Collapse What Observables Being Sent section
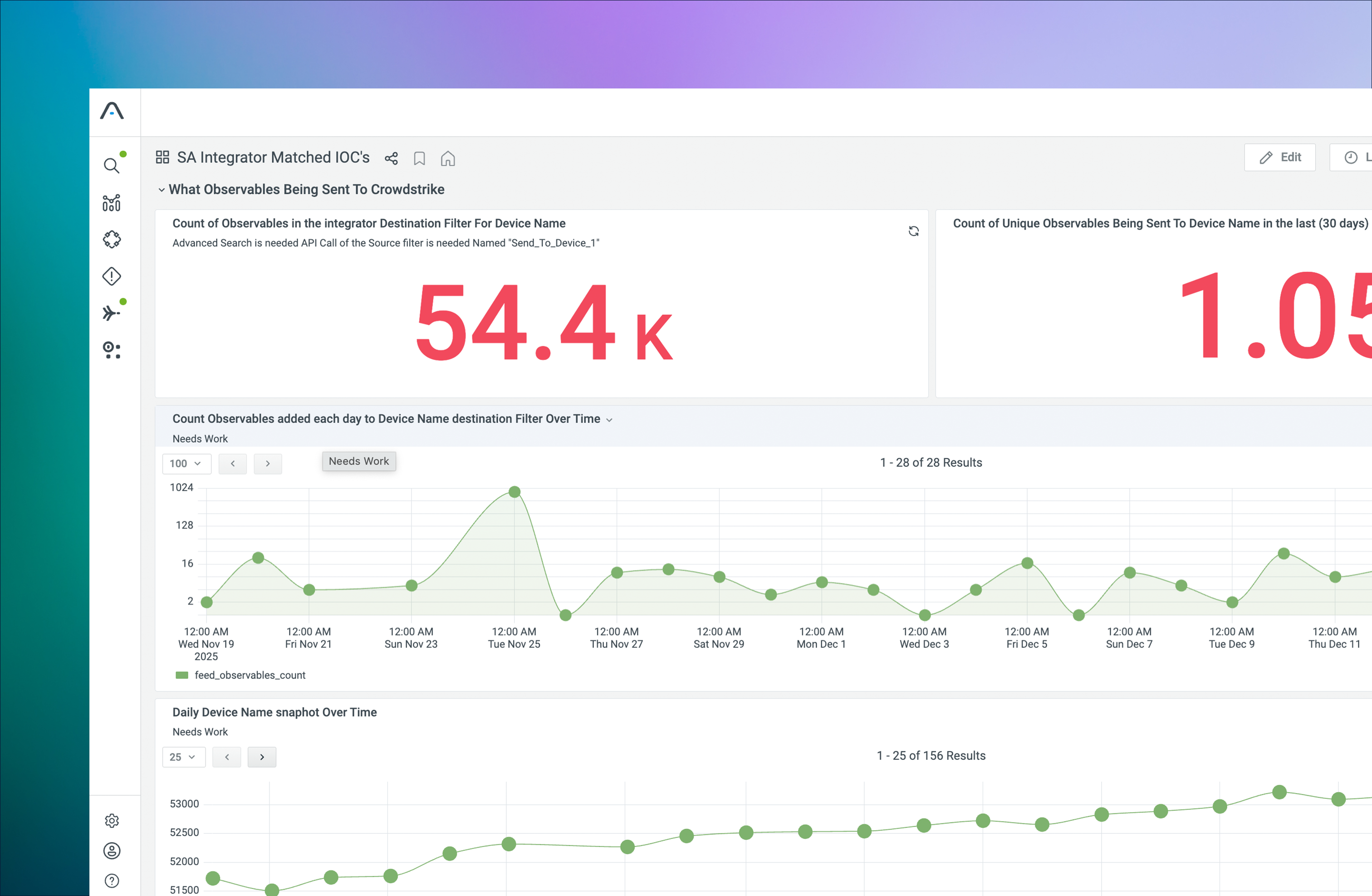Screen dimensions: 1372x896 (x=162, y=190)
